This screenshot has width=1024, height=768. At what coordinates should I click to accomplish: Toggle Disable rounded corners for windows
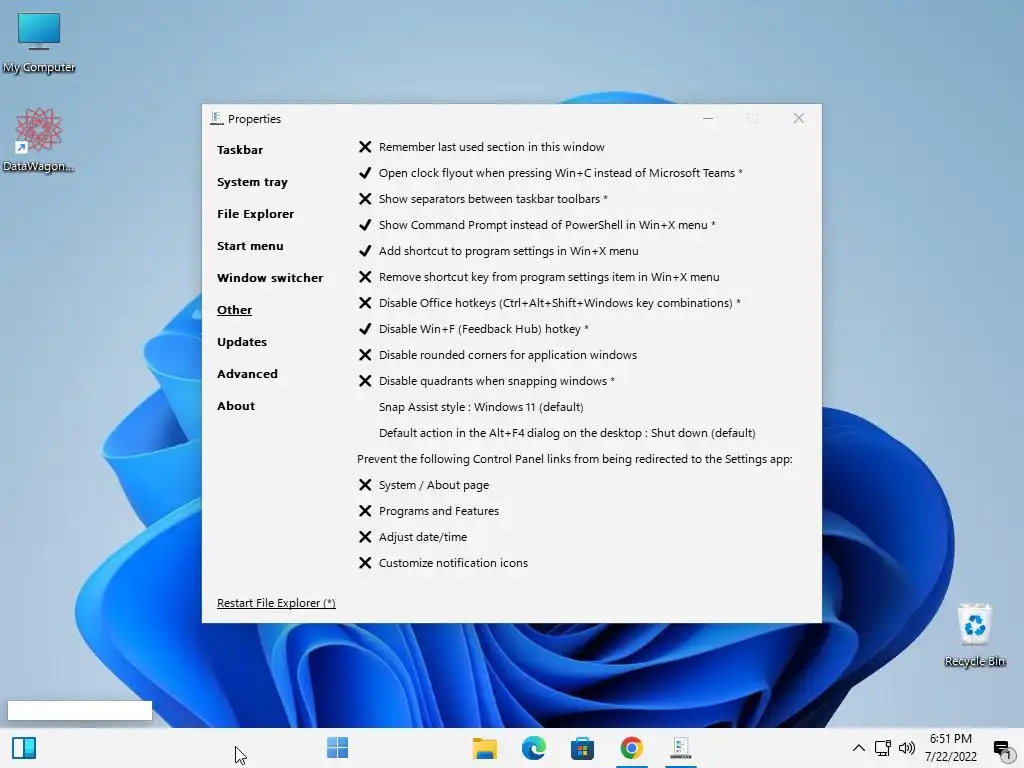498,355
